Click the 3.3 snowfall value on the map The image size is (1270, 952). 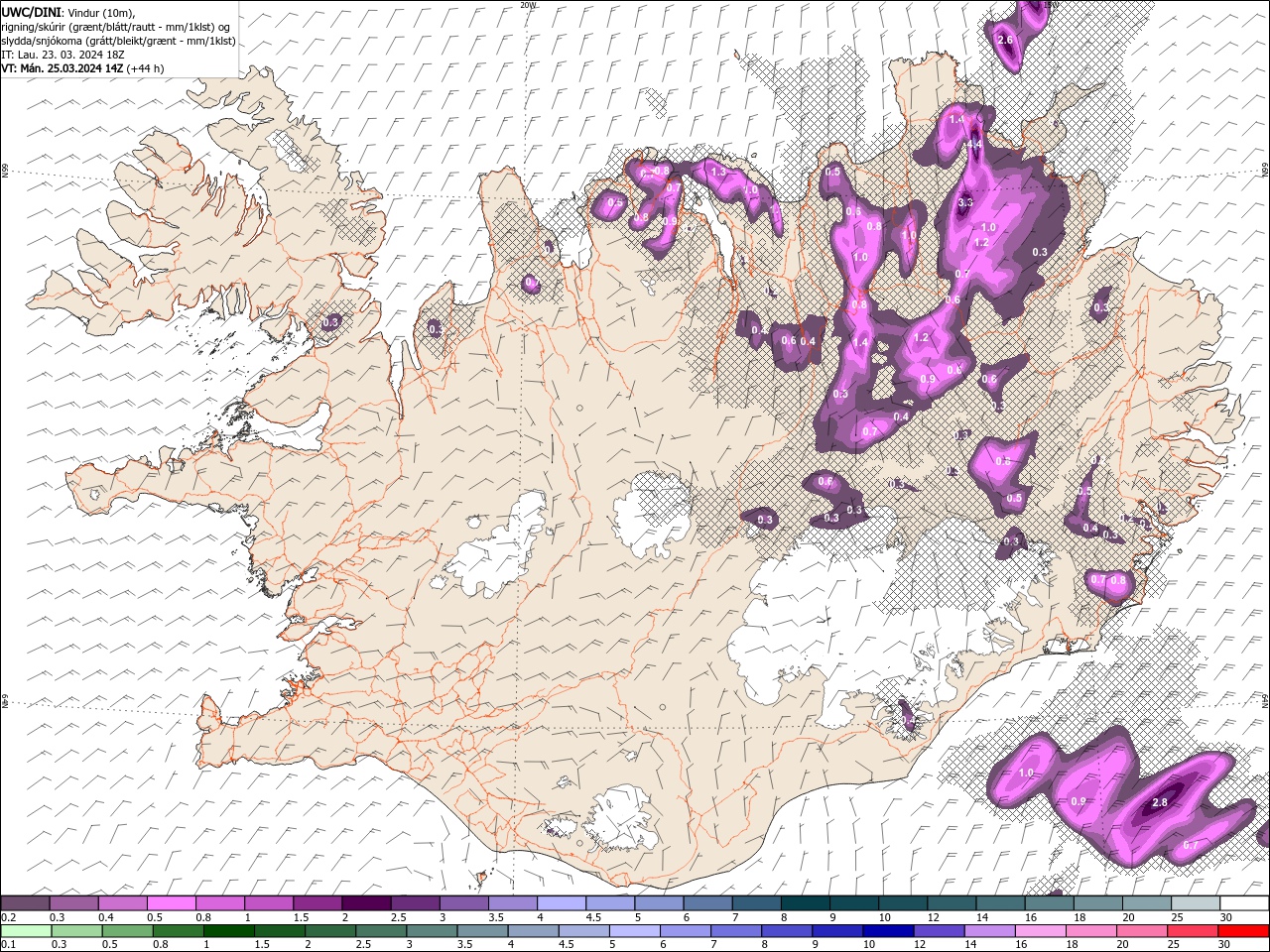[965, 202]
